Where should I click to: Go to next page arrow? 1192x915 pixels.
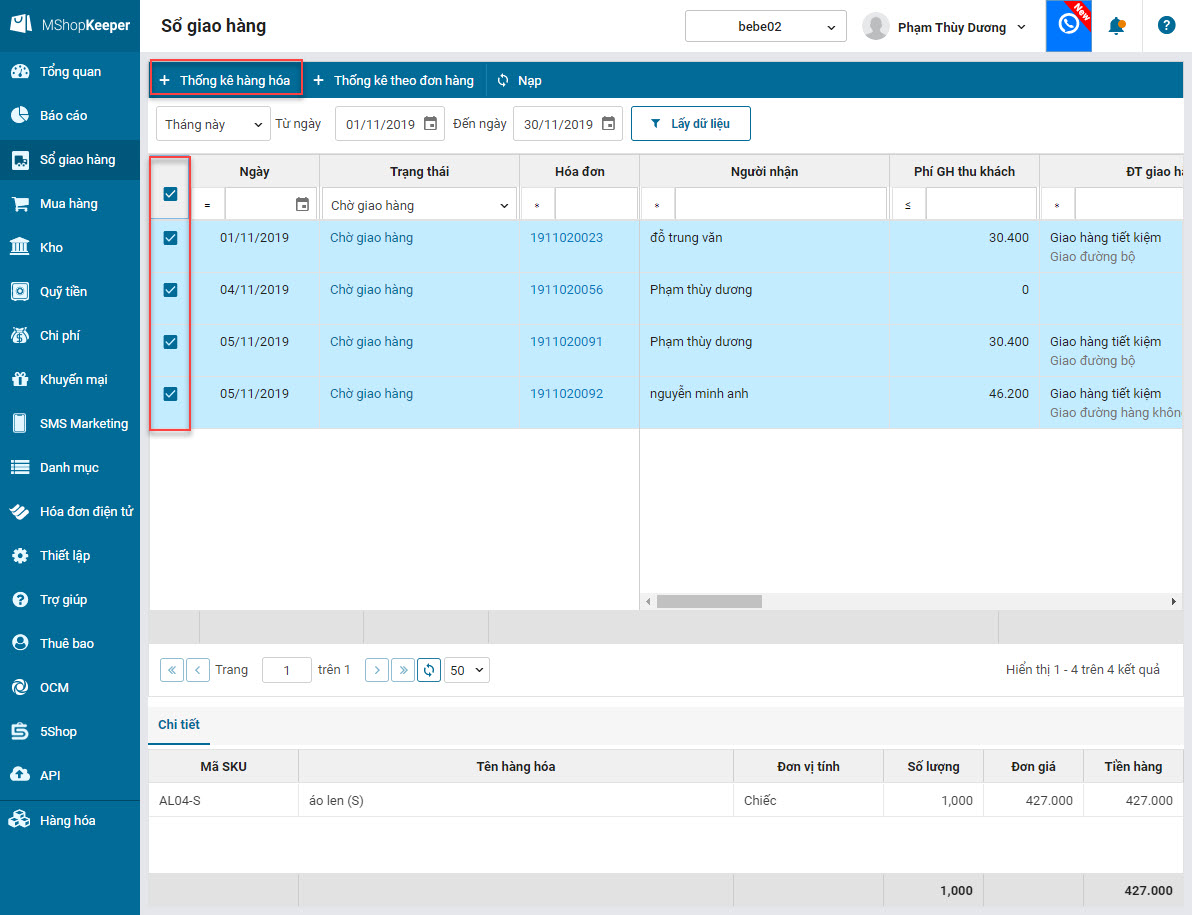(377, 670)
